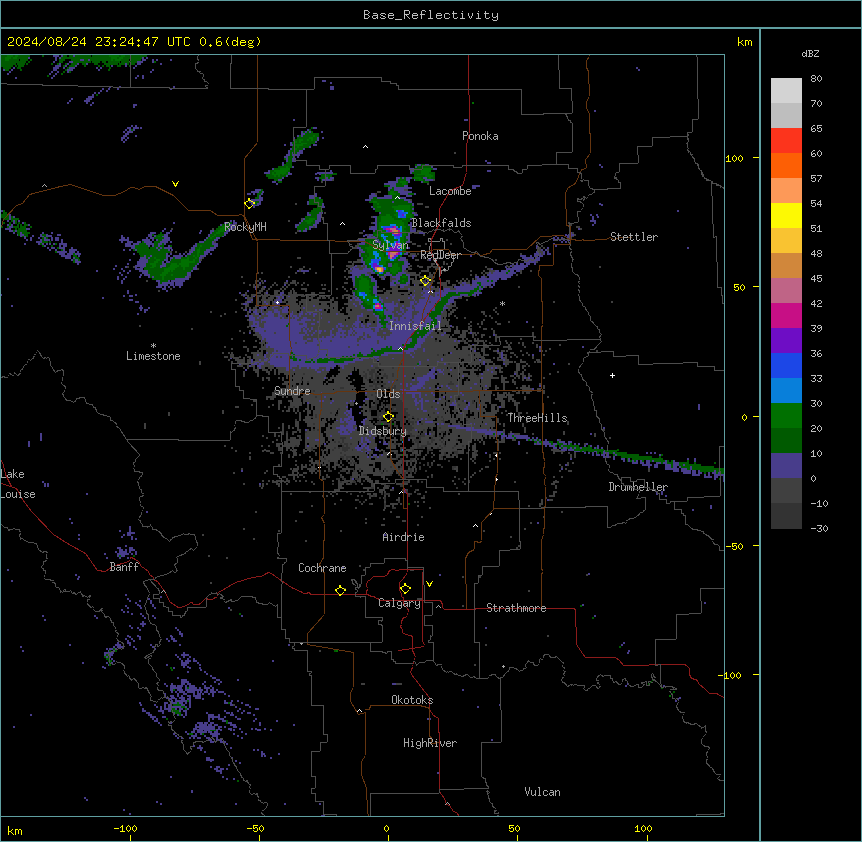Click the yellow v marker northwest of RockyMH
Viewport: 862px width, 842px height.
175,184
